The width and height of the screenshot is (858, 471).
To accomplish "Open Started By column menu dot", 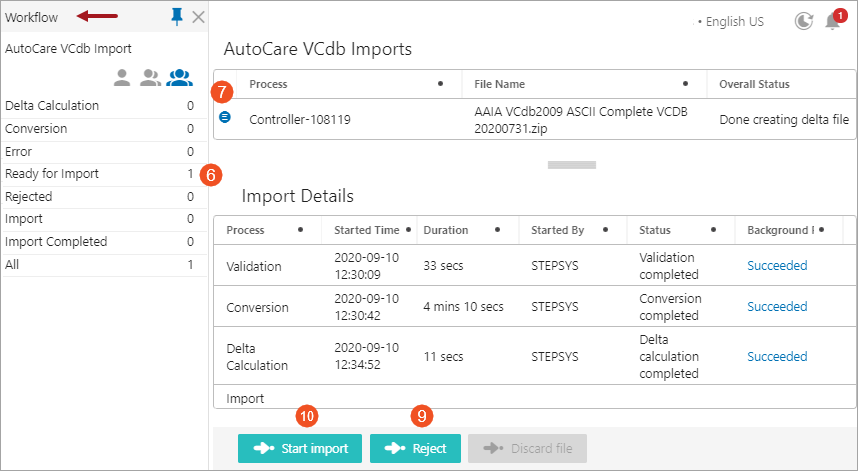I will click(x=605, y=230).
